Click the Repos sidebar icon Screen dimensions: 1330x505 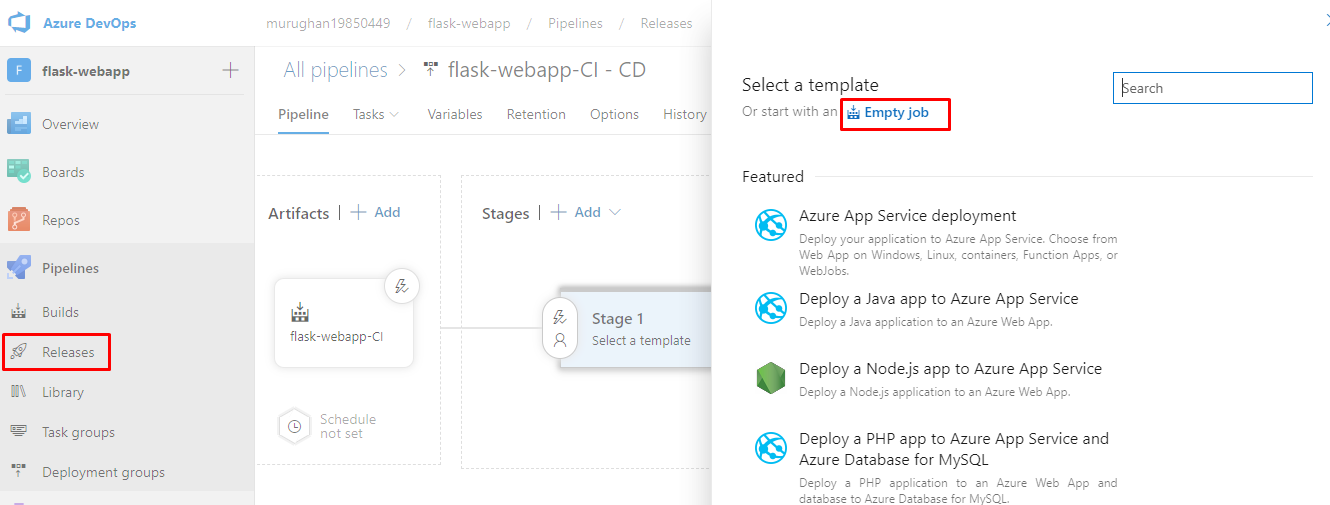19,220
